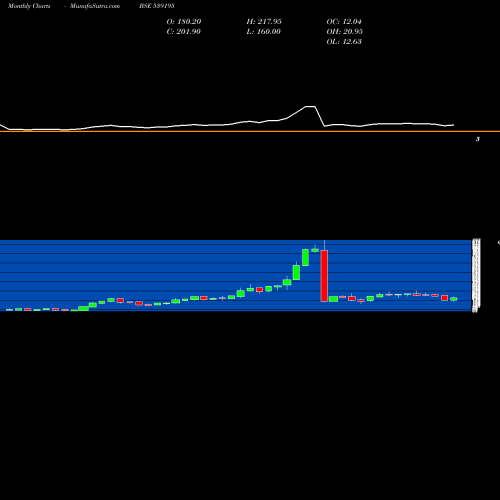Click the low value 'L: 160.00'
The height and width of the screenshot is (500, 500).
pos(264,32)
